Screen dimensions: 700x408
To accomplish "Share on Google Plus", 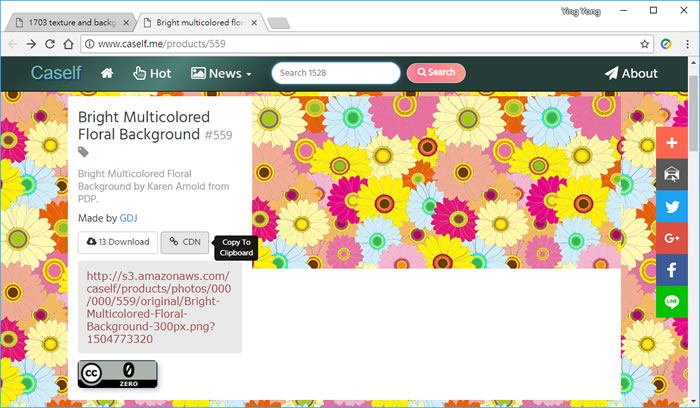I will click(671, 238).
